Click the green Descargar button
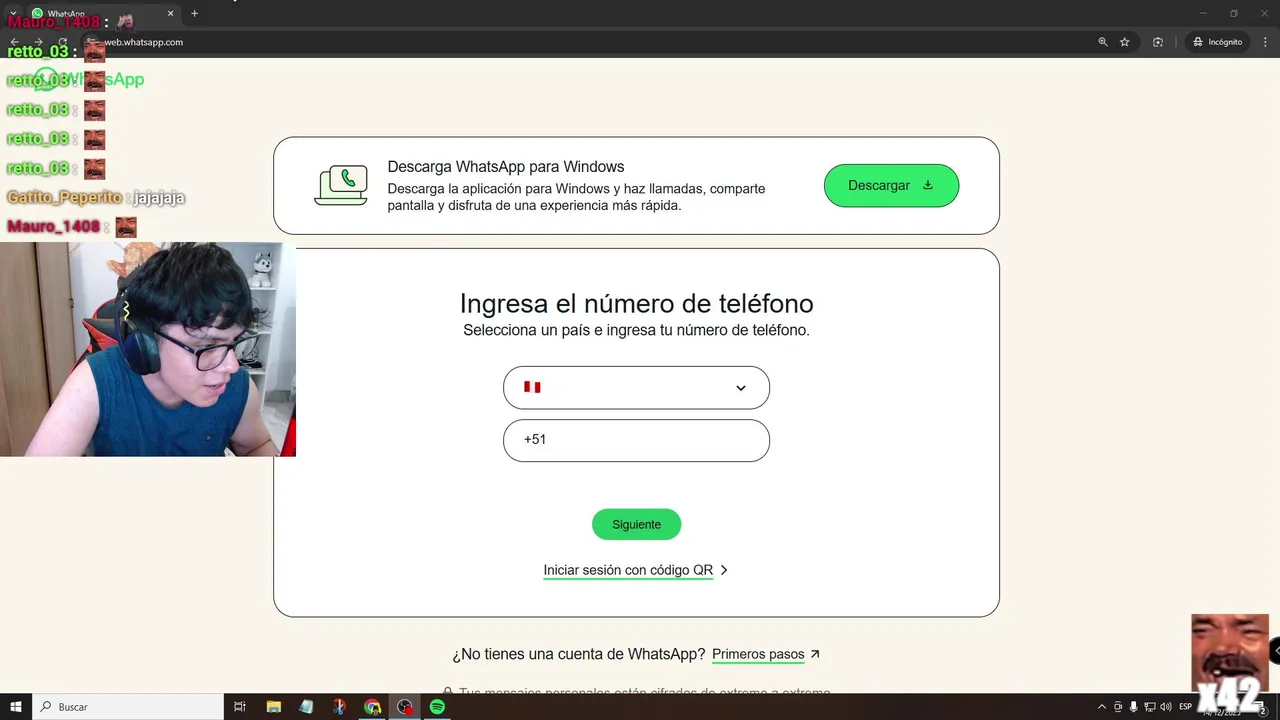Screen dimensions: 1280x720 tap(891, 186)
